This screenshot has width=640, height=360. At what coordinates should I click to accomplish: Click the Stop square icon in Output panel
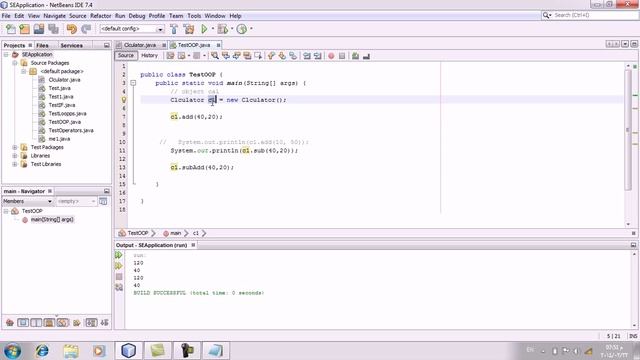[x=119, y=277]
